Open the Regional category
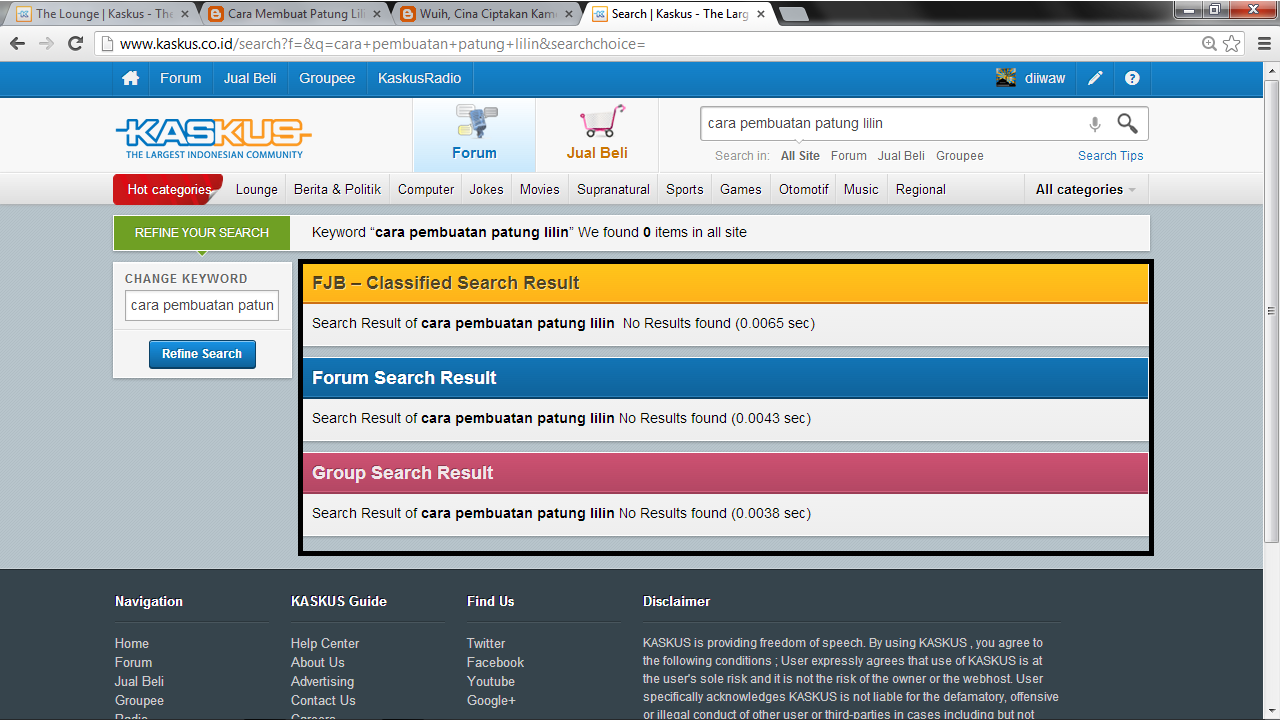 pyautogui.click(x=921, y=189)
